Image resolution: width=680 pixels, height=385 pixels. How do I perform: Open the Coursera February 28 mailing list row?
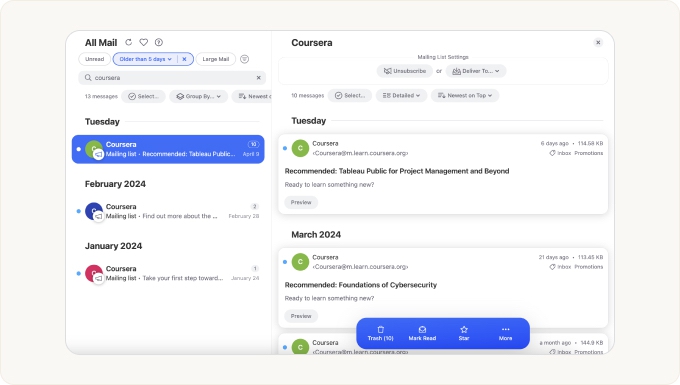tap(168, 211)
